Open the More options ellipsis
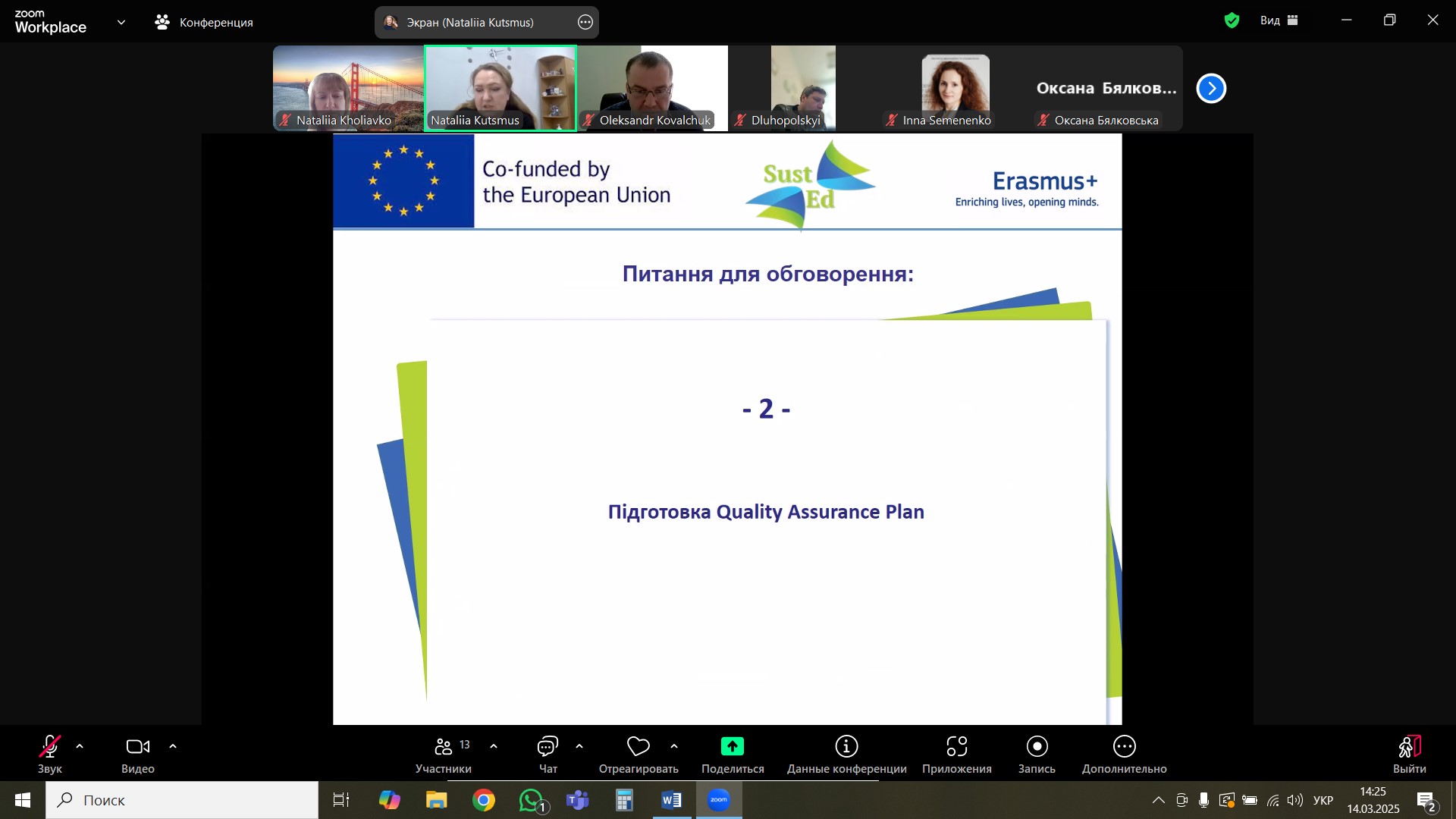 1124,747
